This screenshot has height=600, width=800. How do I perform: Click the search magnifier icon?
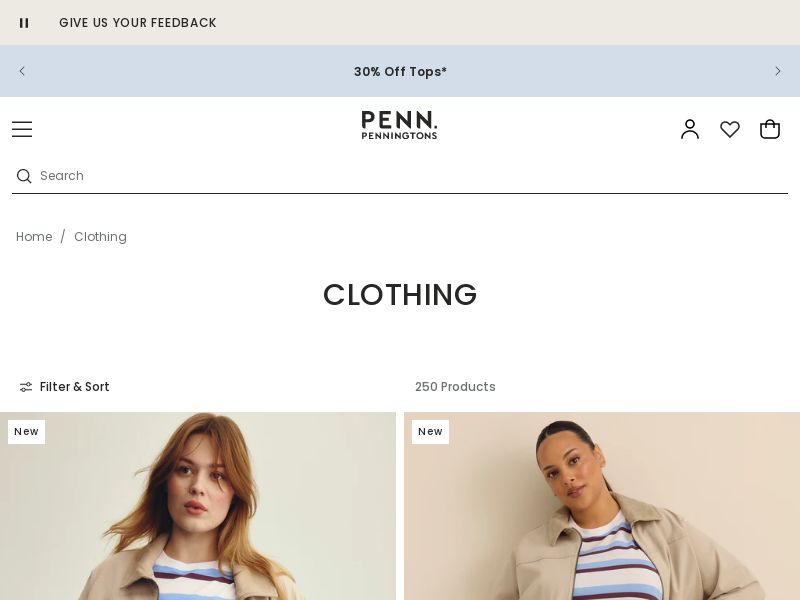tap(24, 176)
